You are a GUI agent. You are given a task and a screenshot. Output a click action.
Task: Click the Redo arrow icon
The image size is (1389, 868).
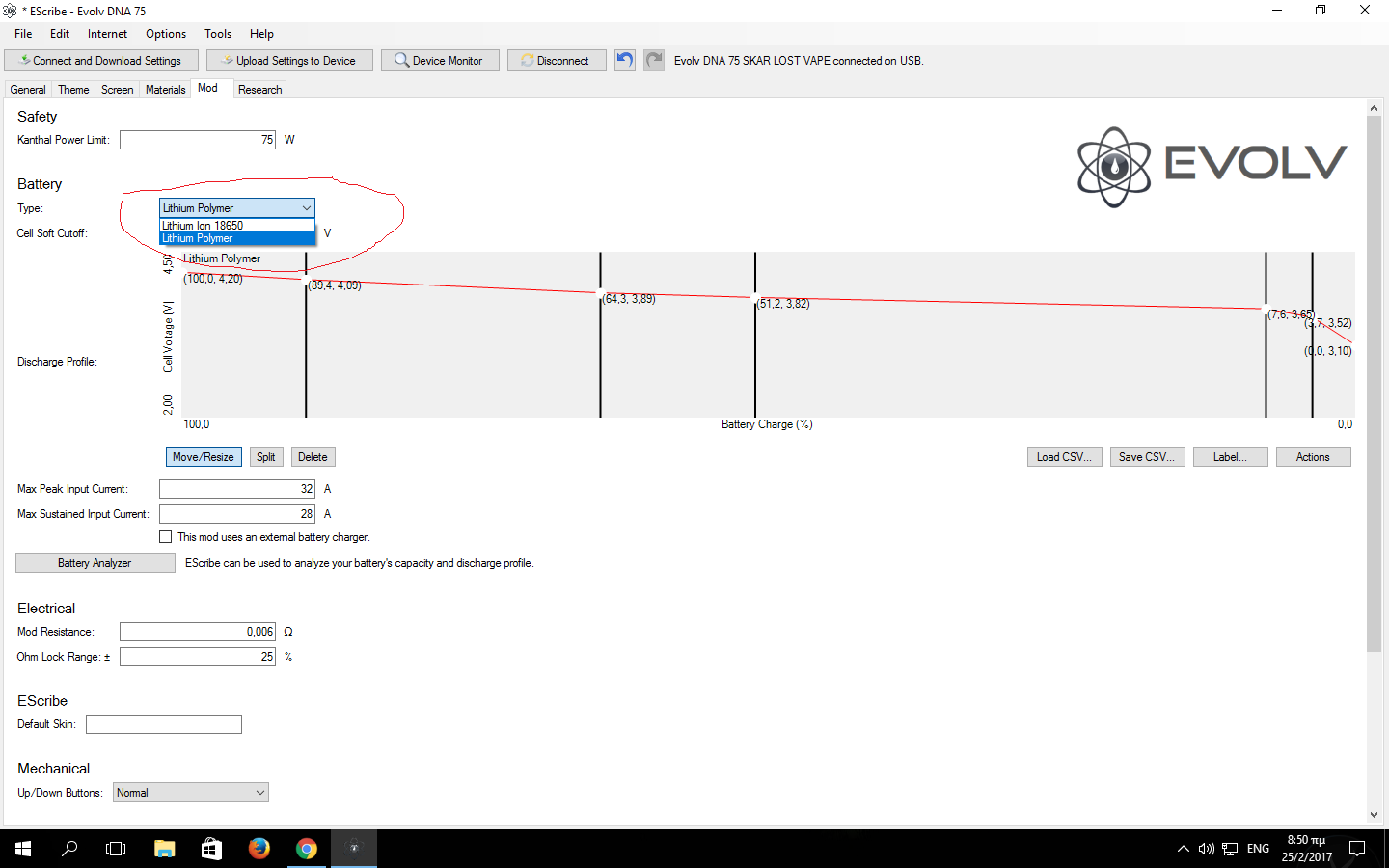[654, 60]
